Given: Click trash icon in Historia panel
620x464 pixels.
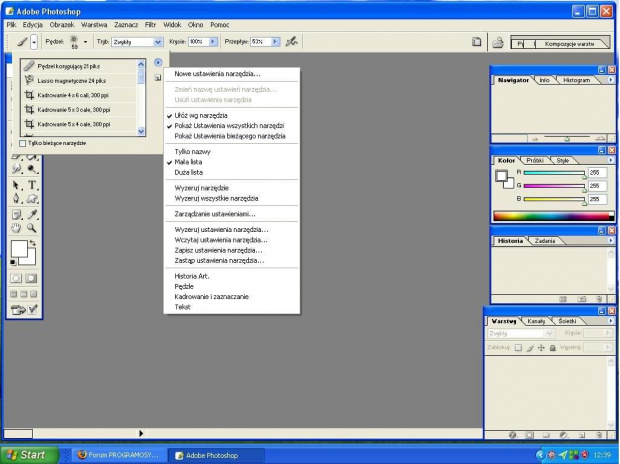Looking at the screenshot, I should 599,299.
